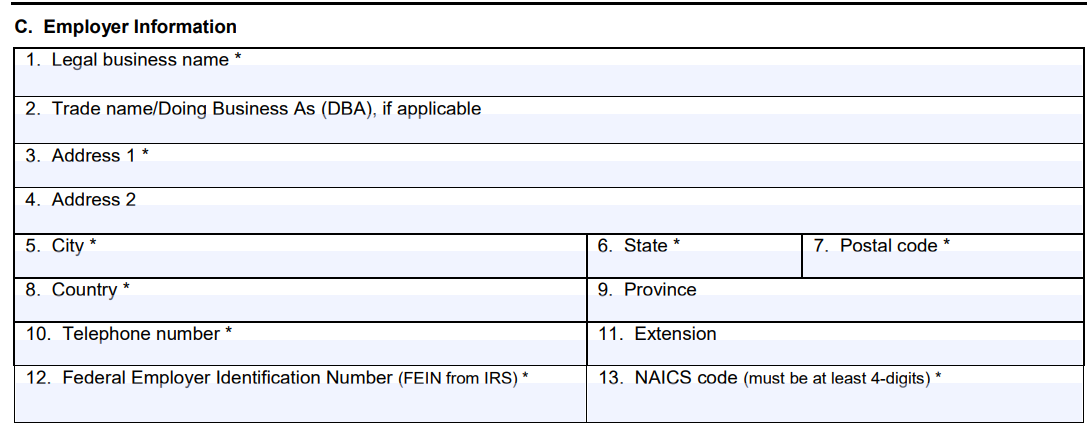The height and width of the screenshot is (436, 1087).
Task: Click the '(FEIN from IRS)' label note
Action: tap(458, 379)
